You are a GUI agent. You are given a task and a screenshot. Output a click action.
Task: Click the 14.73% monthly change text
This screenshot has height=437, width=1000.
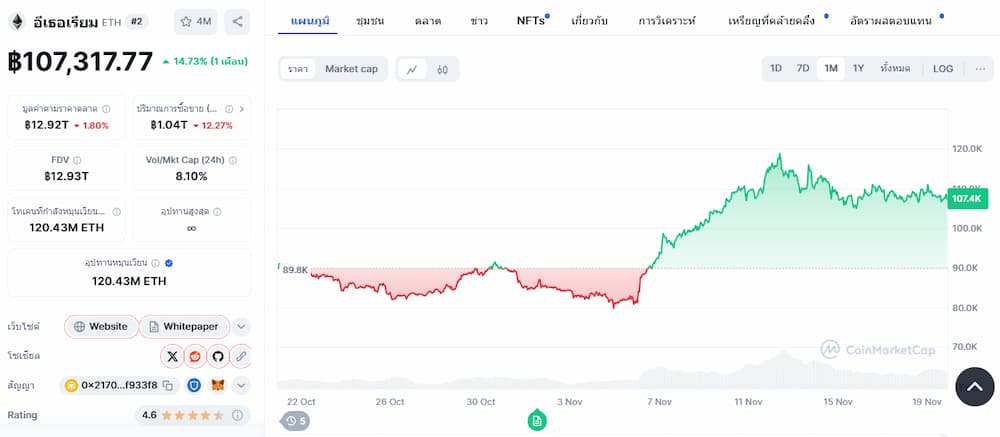coord(204,62)
